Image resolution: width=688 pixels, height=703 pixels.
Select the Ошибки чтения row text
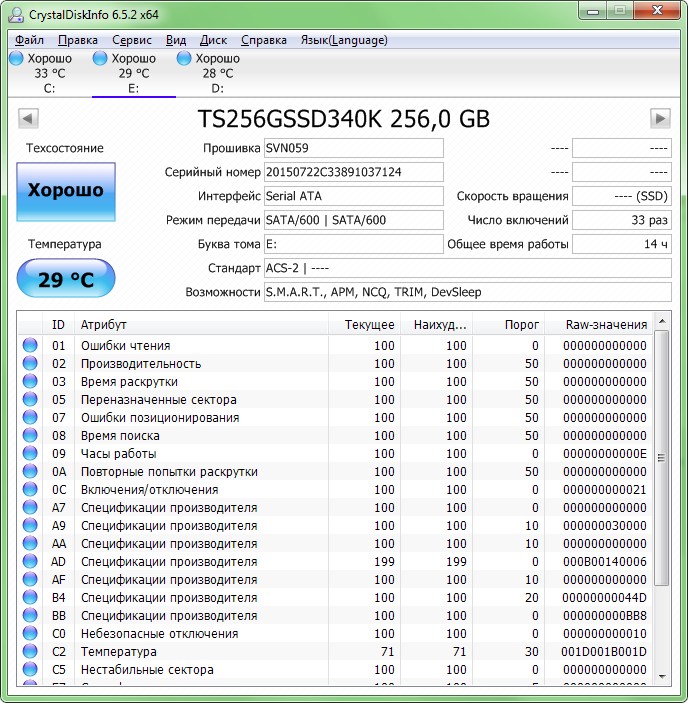tap(125, 346)
